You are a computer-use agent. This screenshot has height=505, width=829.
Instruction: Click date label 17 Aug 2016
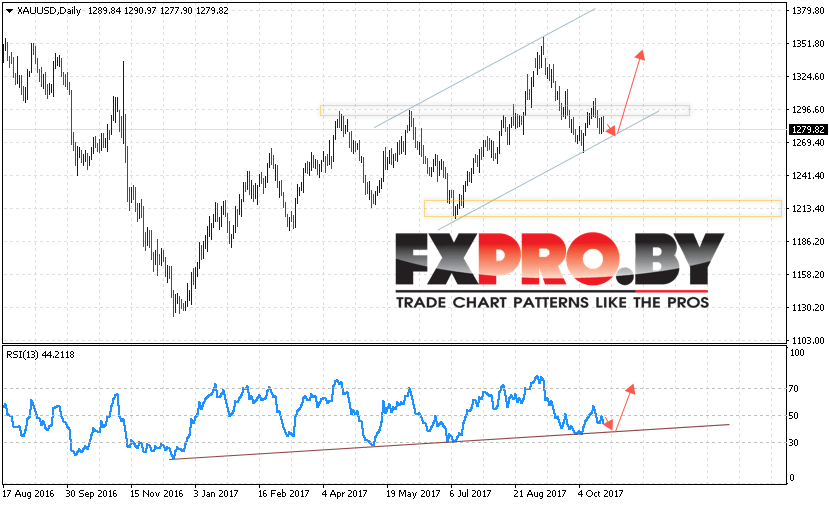[x=28, y=494]
